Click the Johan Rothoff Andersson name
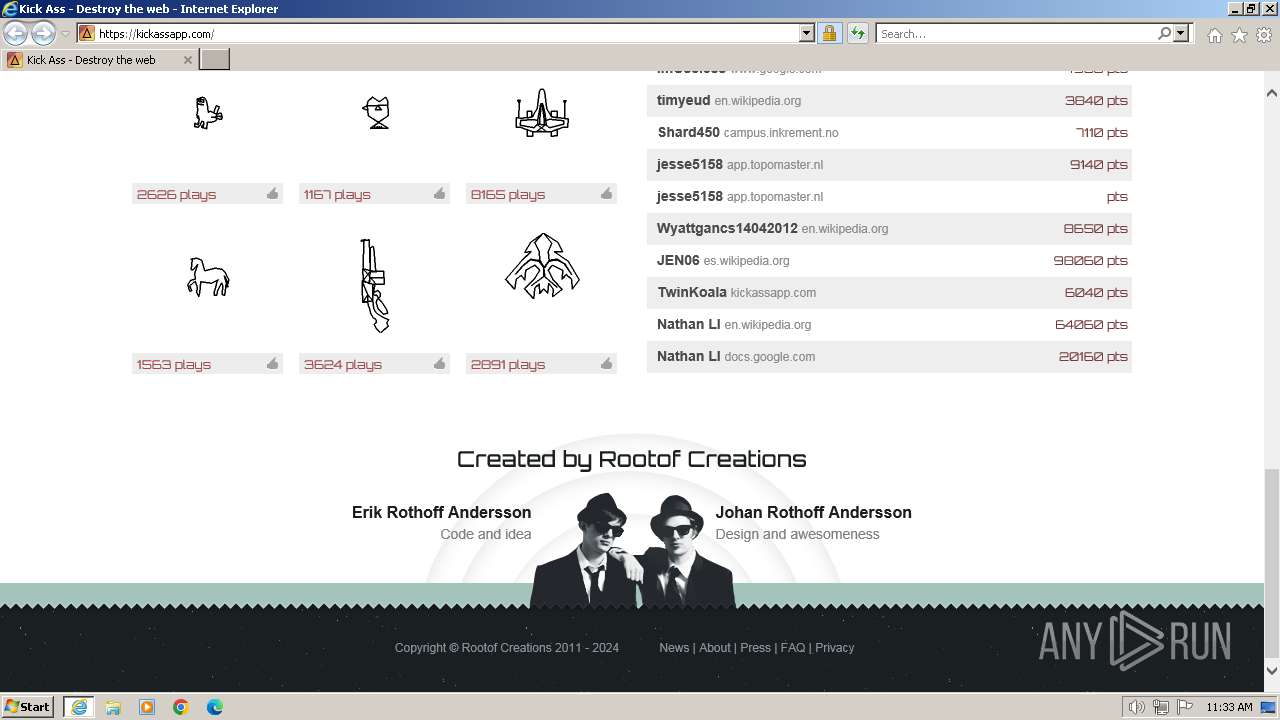The width and height of the screenshot is (1280, 720). click(x=813, y=512)
